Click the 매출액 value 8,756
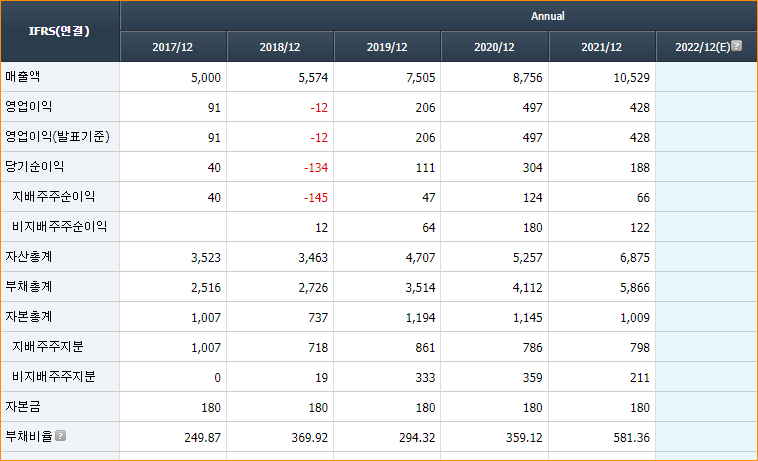The image size is (758, 461). tap(528, 78)
